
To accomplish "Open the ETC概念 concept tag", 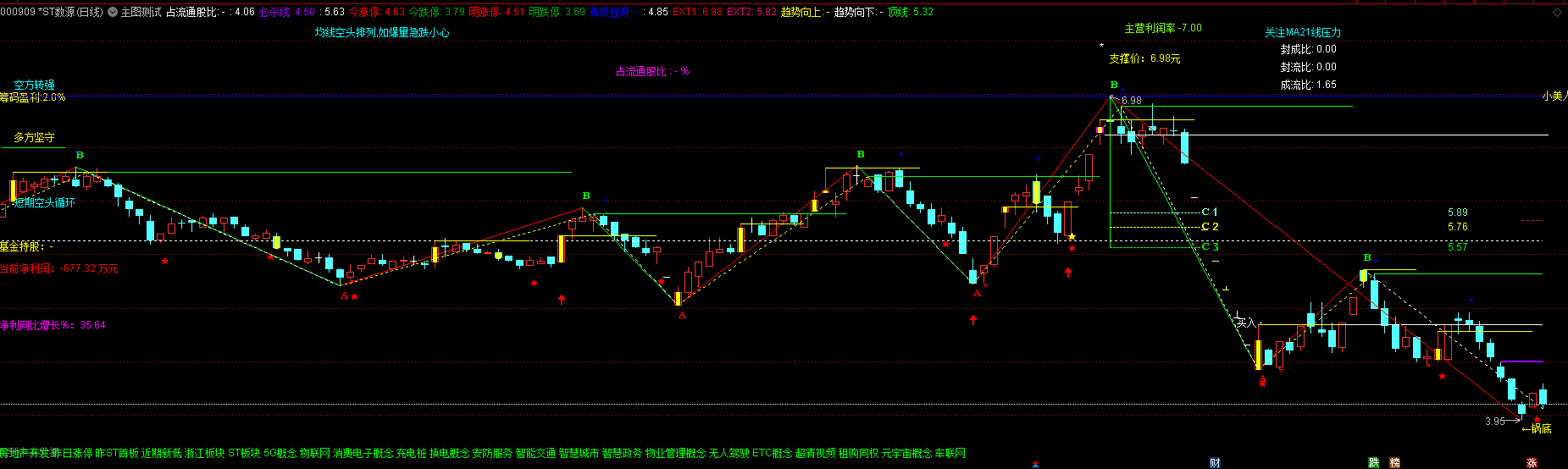I will pos(773,453).
